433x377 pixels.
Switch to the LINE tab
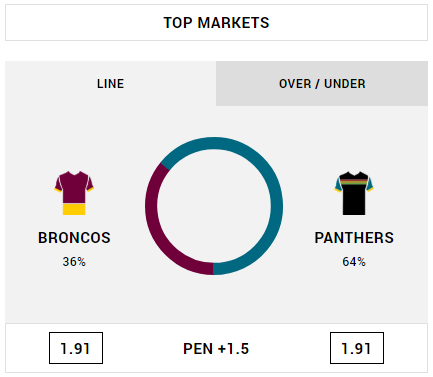[x=110, y=83]
